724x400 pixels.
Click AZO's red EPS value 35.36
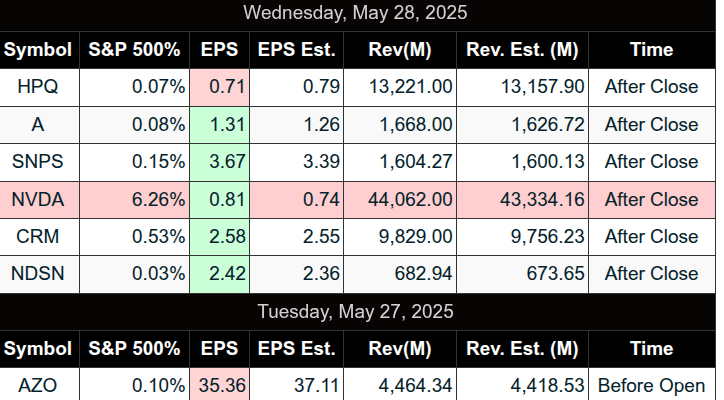click(219, 384)
